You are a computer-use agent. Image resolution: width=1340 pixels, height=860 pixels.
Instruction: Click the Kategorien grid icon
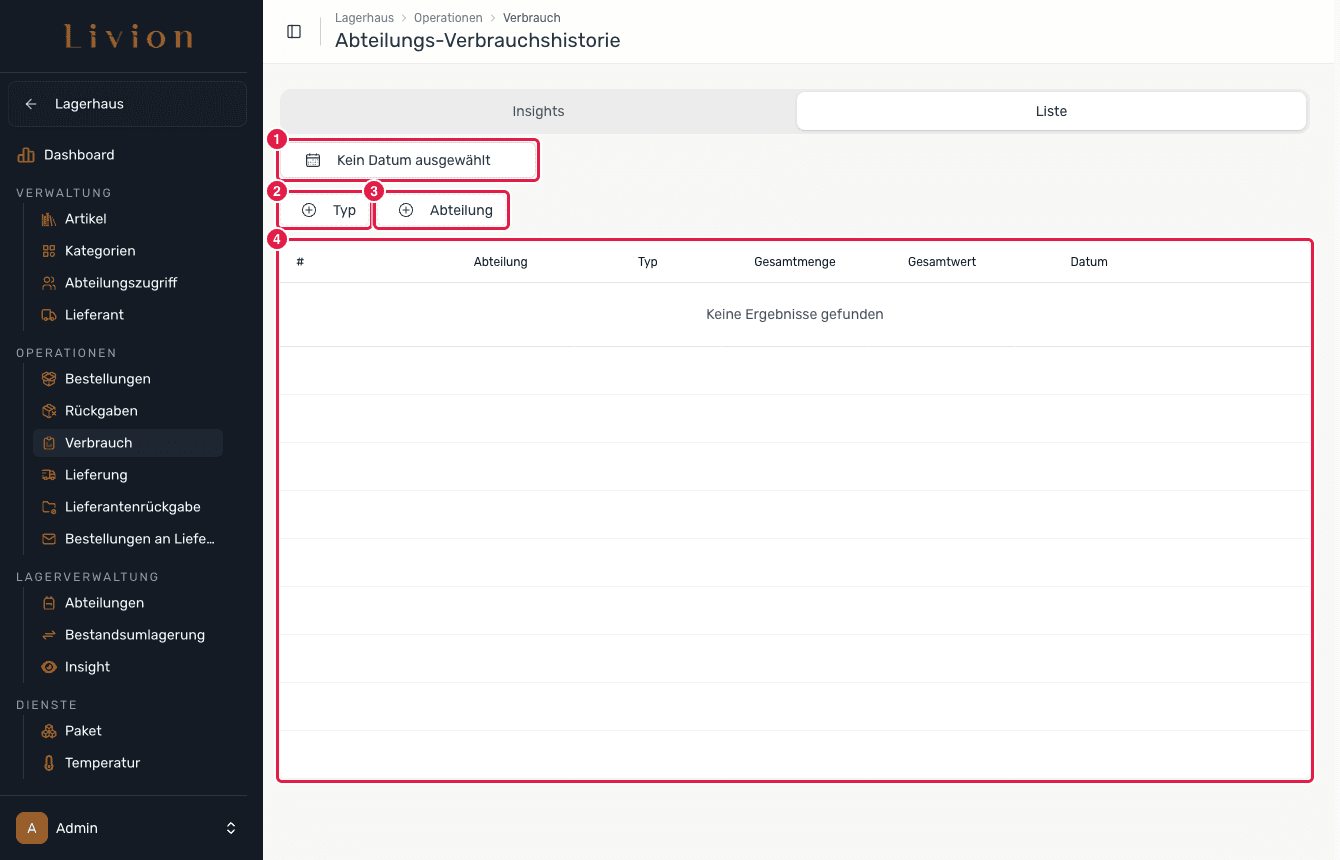(49, 251)
